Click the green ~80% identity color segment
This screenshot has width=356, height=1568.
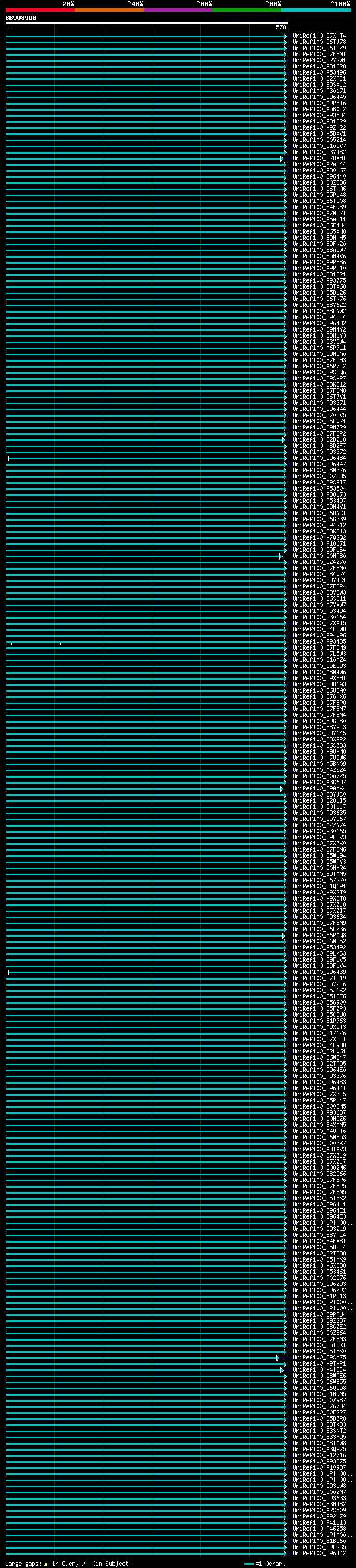pyautogui.click(x=247, y=10)
